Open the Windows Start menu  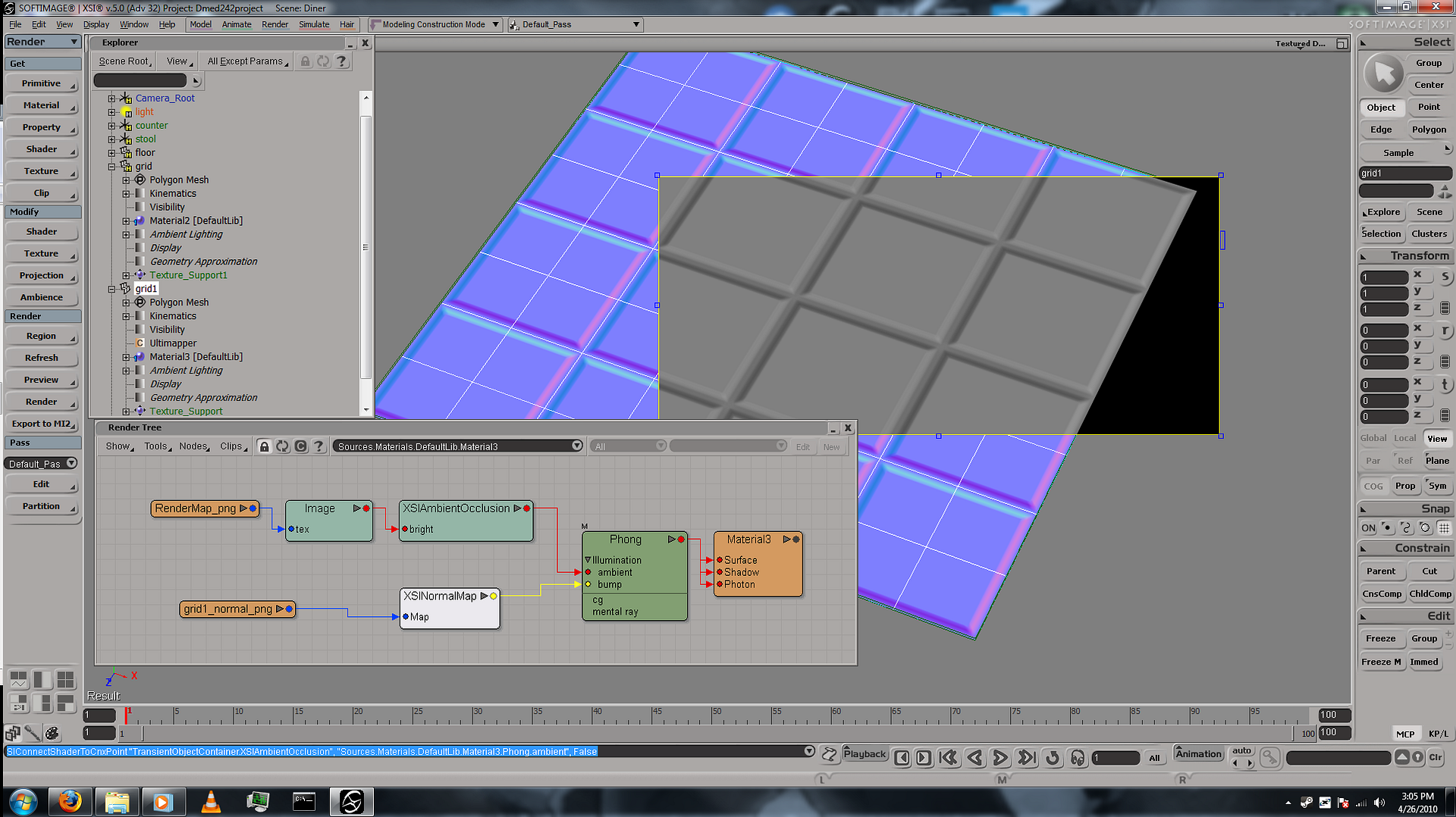click(x=23, y=801)
